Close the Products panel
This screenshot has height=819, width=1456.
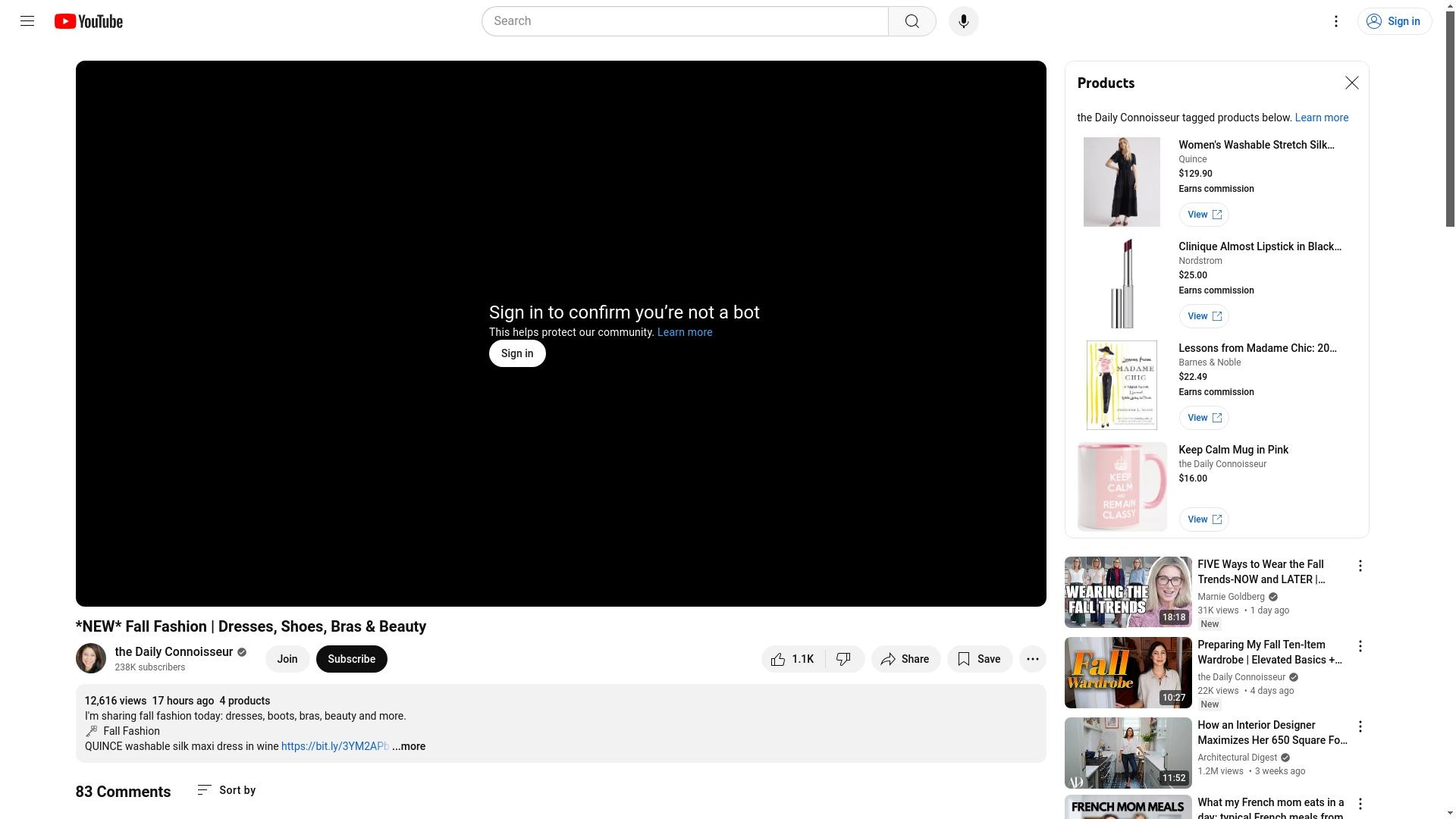tap(1352, 83)
